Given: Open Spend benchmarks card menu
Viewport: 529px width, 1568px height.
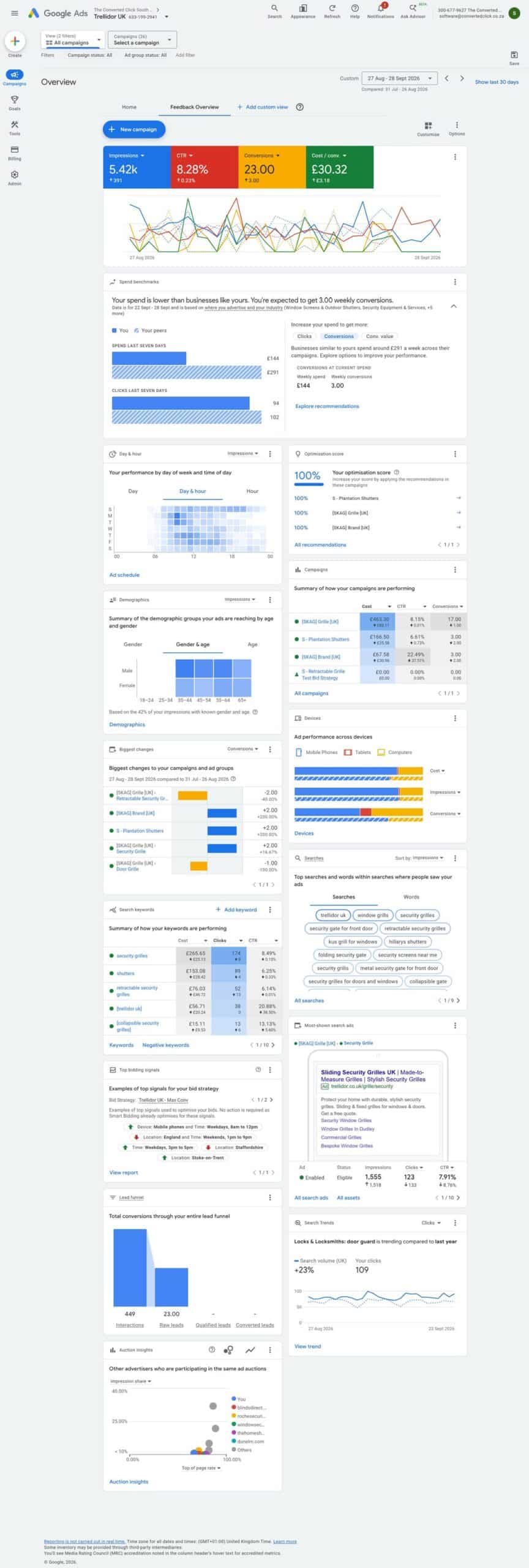Looking at the screenshot, I should click(455, 282).
